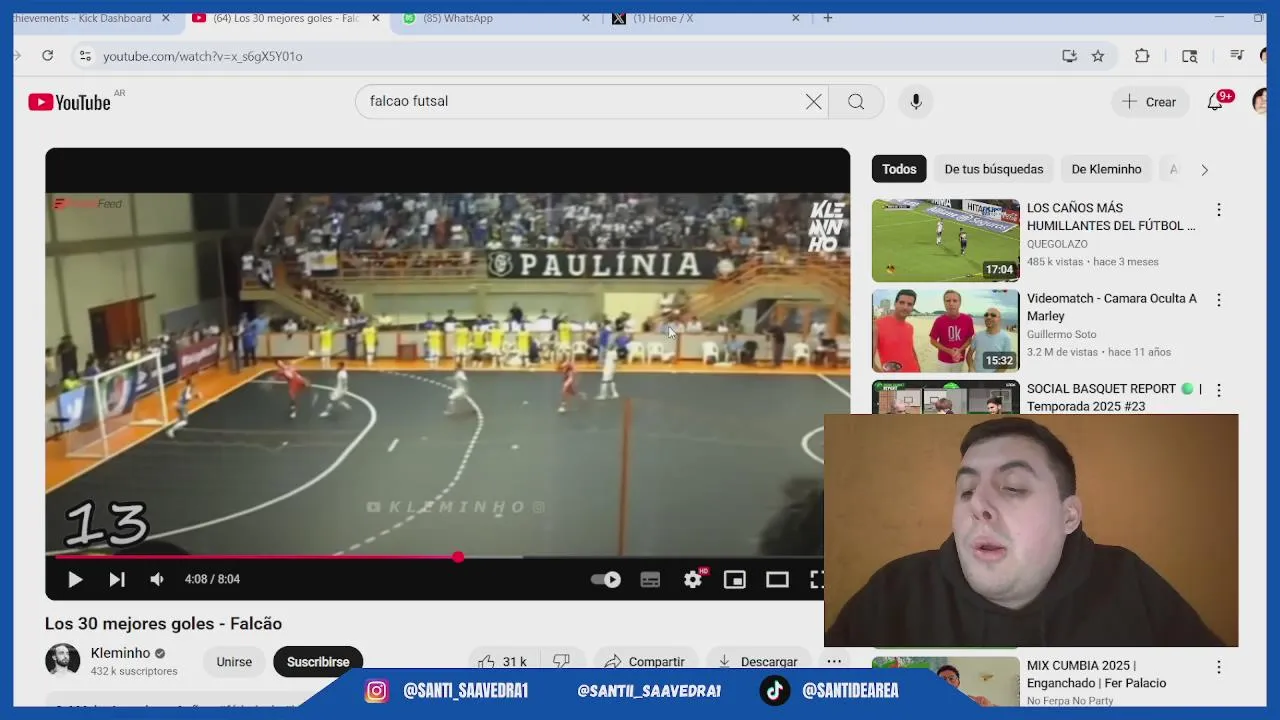Switch to miniplayer mode
The height and width of the screenshot is (720, 1280).
pyautogui.click(x=735, y=579)
